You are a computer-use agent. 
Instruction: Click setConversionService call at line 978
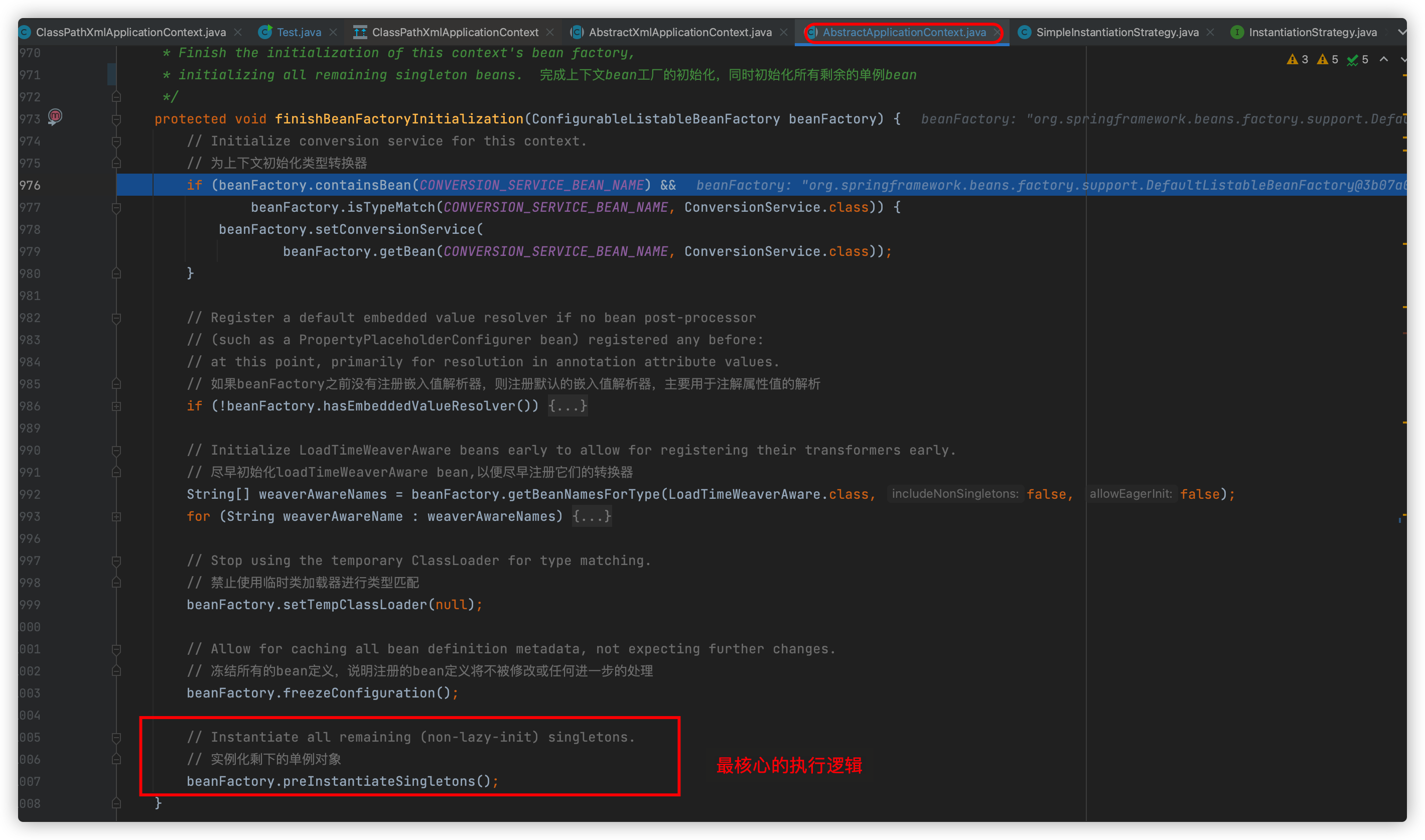click(x=394, y=229)
